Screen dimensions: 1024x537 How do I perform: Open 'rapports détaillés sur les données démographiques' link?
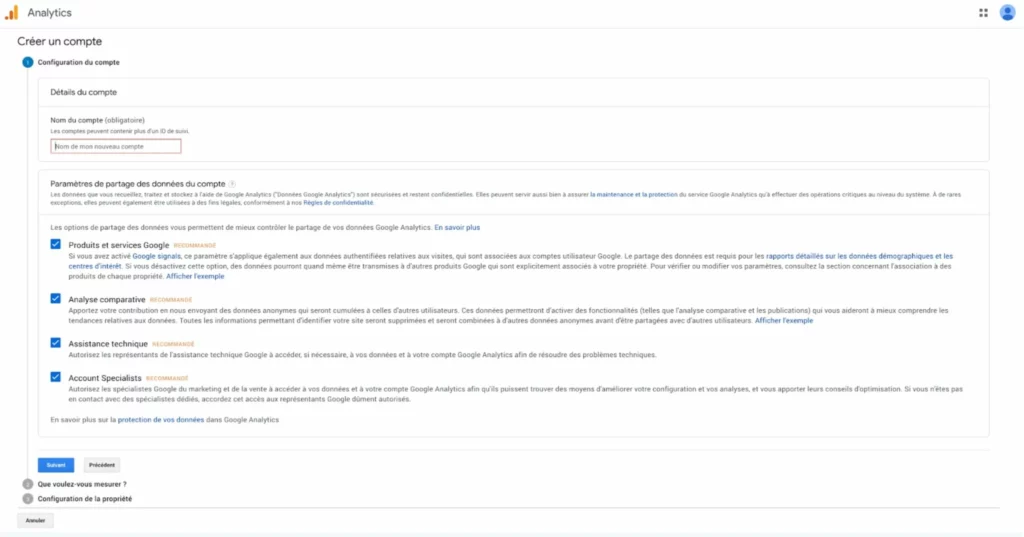pyautogui.click(x=859, y=256)
